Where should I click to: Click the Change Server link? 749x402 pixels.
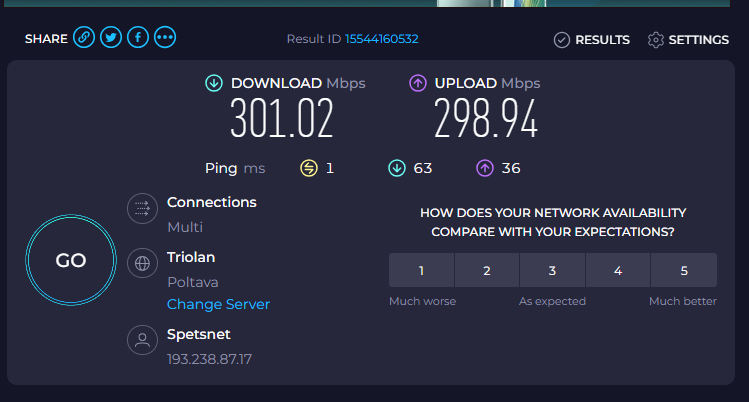pos(218,304)
